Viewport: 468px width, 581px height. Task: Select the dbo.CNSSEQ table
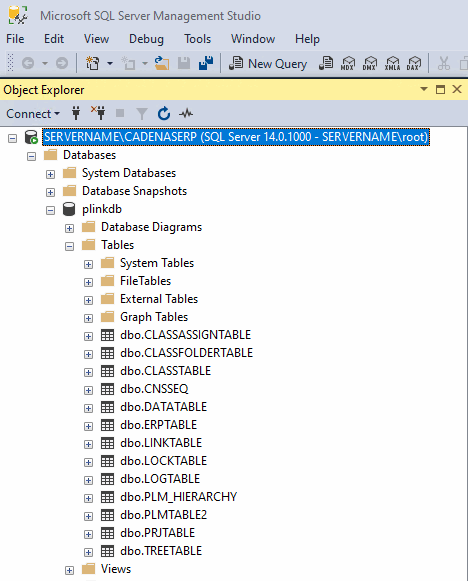coord(154,389)
